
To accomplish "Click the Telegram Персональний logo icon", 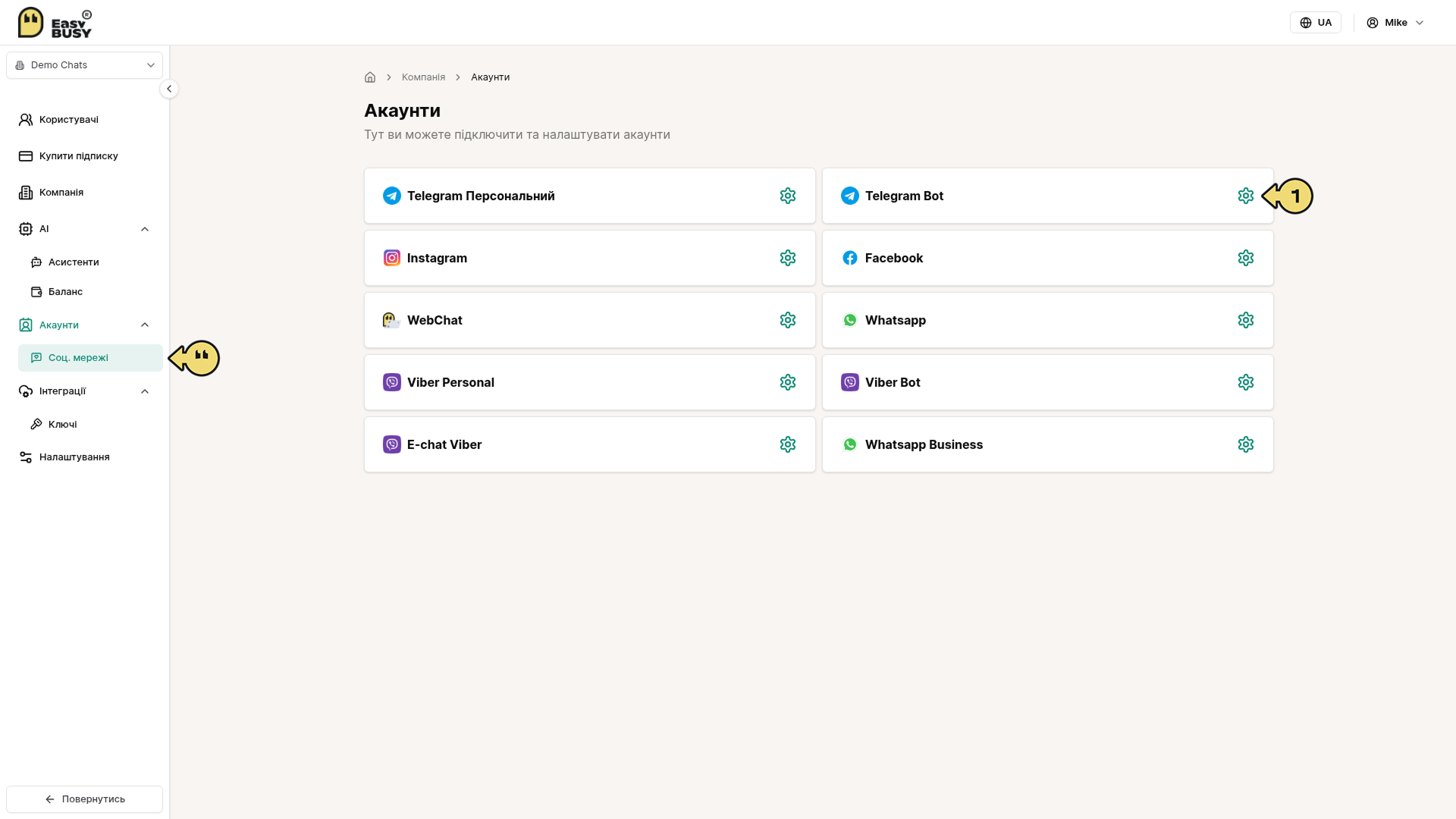I will point(392,196).
